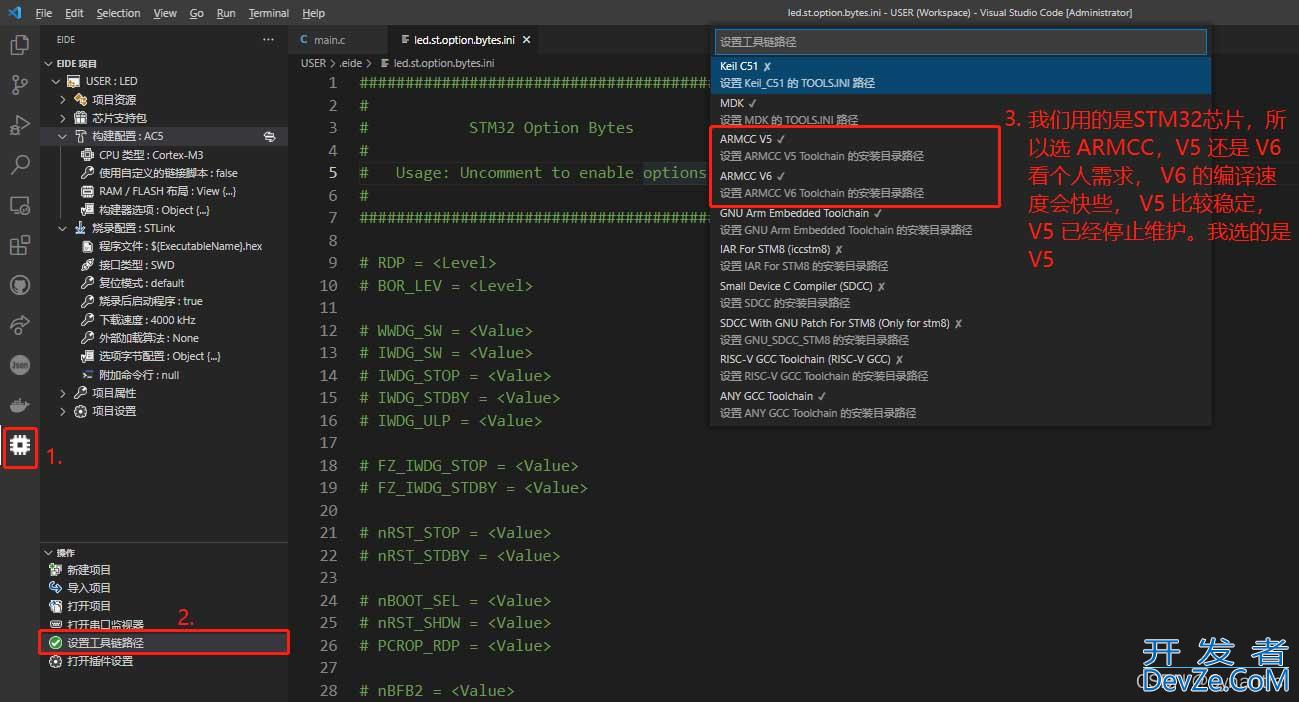
Task: Open the Docker view in activity bar
Action: pyautogui.click(x=19, y=405)
